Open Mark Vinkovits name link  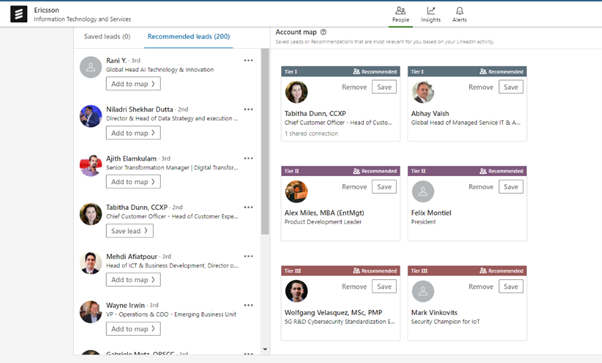(434, 312)
